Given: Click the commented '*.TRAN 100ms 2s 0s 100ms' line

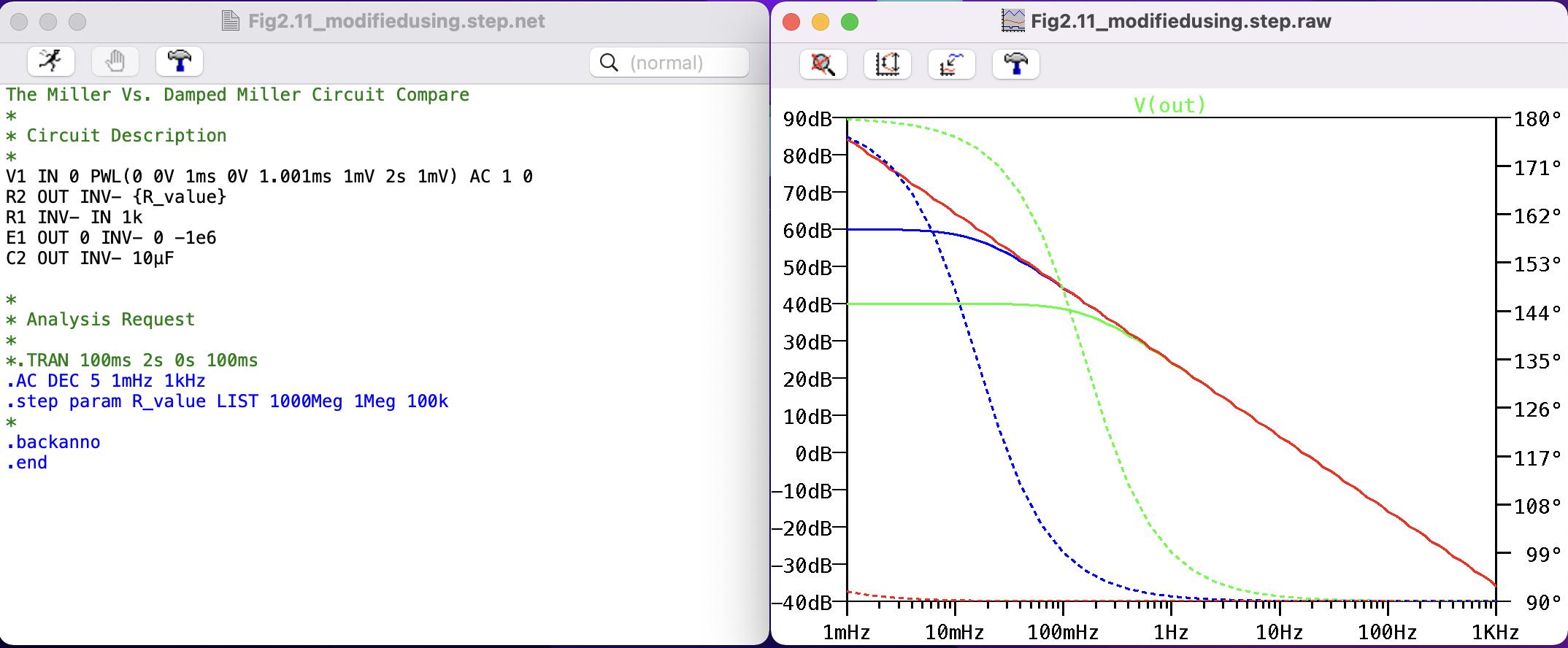Looking at the screenshot, I should pyautogui.click(x=132, y=360).
